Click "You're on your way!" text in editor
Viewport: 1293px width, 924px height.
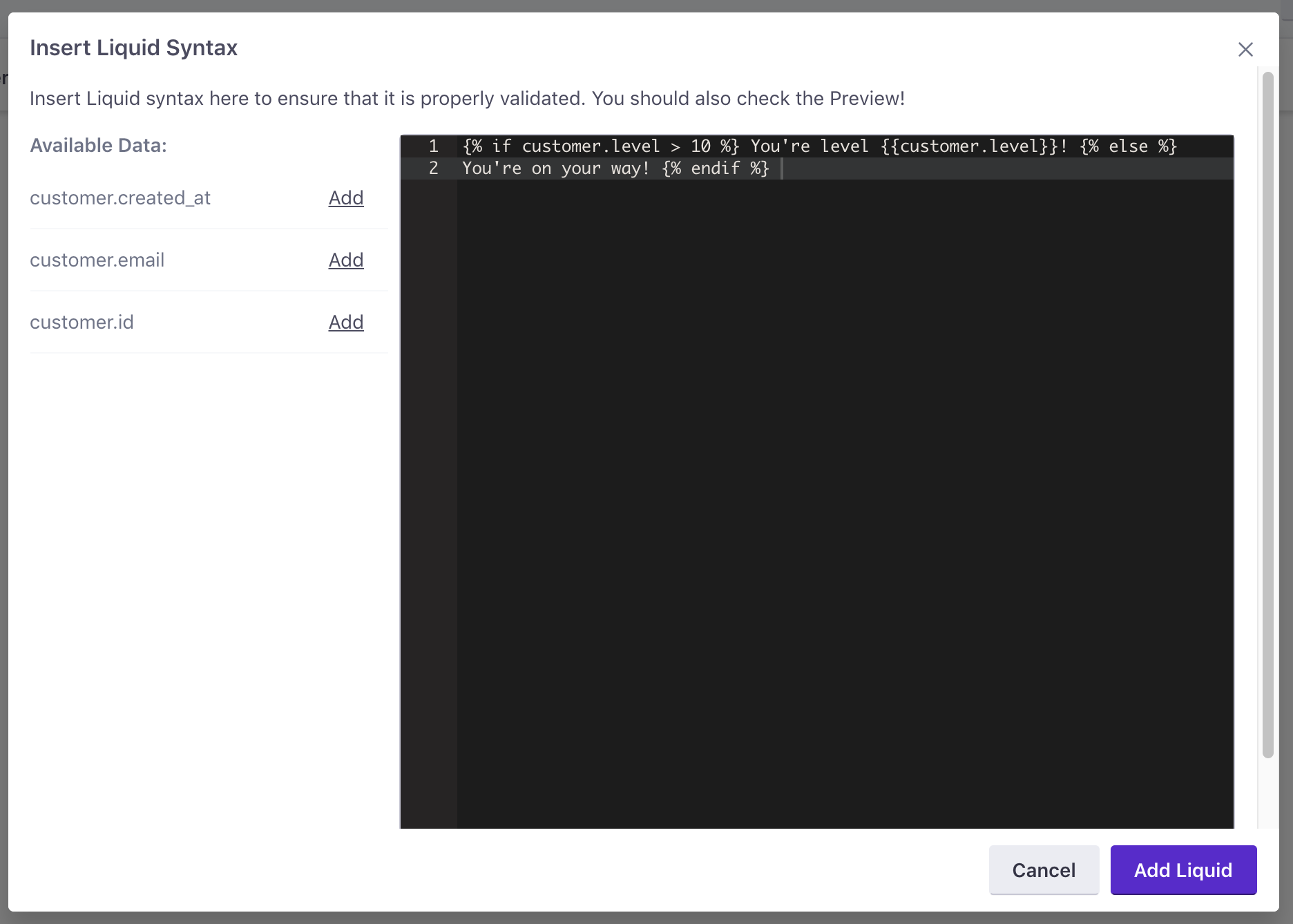[x=555, y=169]
